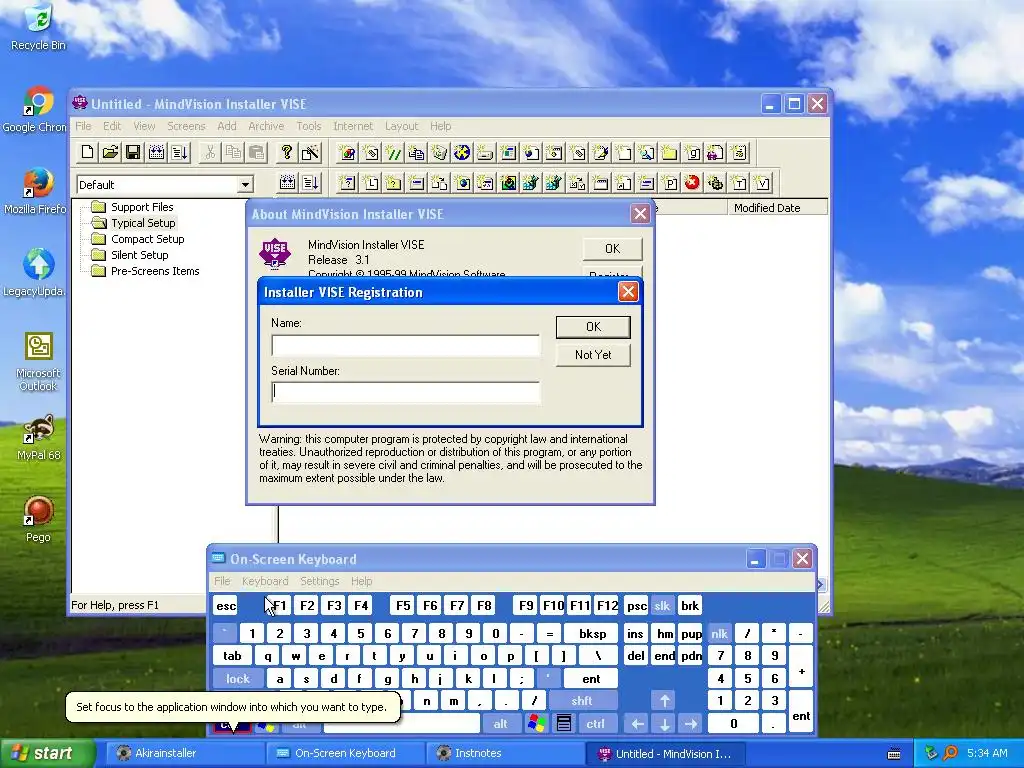Click the question mark Help toolbar icon
The image size is (1024, 768).
[x=286, y=153]
